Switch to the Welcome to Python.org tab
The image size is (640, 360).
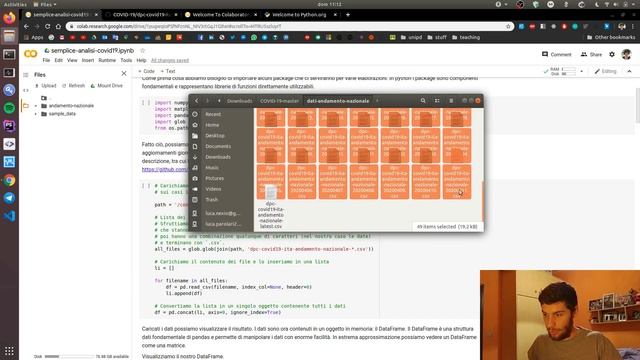coord(300,15)
